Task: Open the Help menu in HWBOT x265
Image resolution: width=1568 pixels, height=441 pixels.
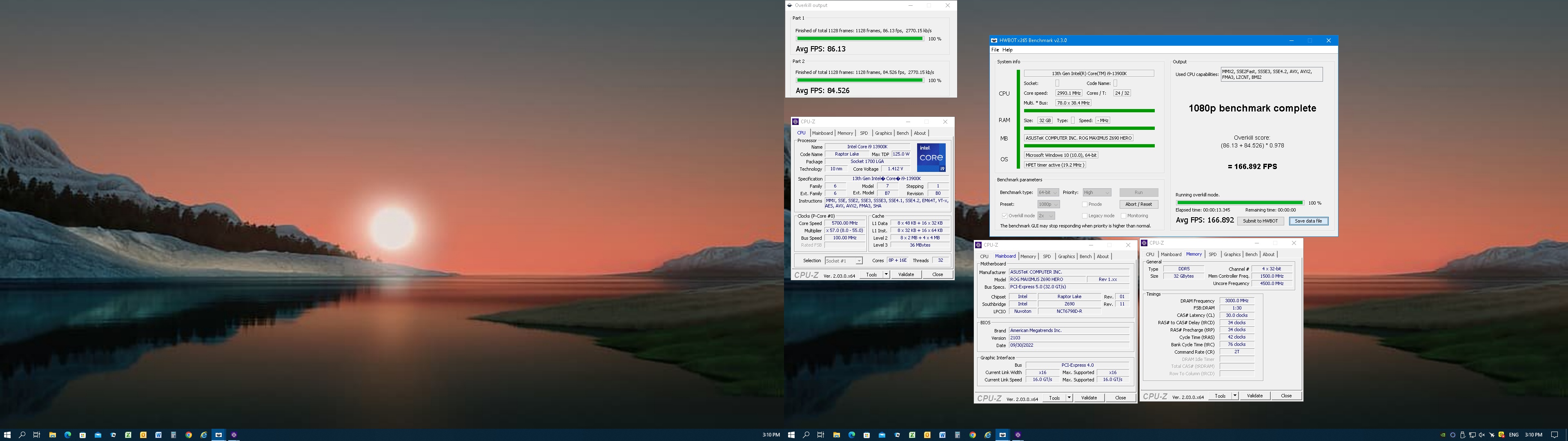Action: click(1007, 50)
